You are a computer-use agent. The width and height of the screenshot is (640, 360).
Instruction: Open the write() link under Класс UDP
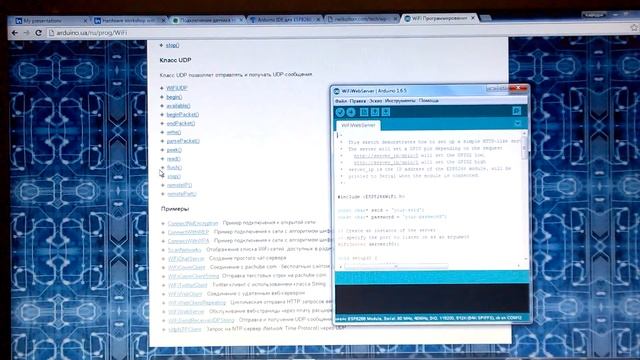point(173,132)
